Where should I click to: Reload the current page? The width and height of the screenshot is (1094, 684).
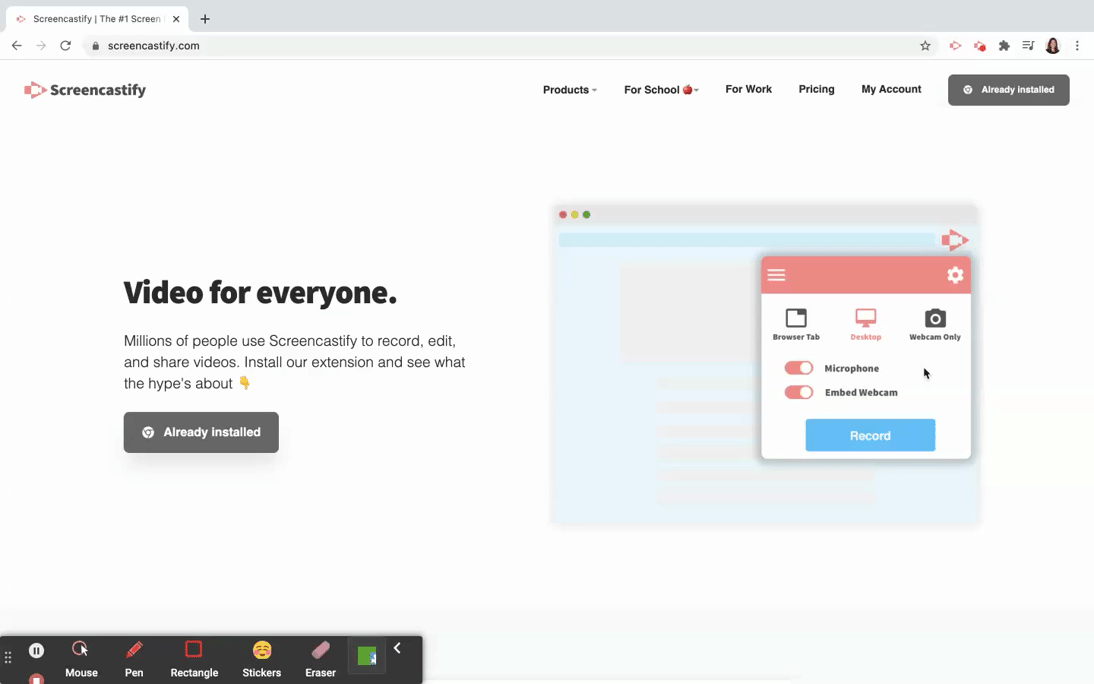coord(66,46)
